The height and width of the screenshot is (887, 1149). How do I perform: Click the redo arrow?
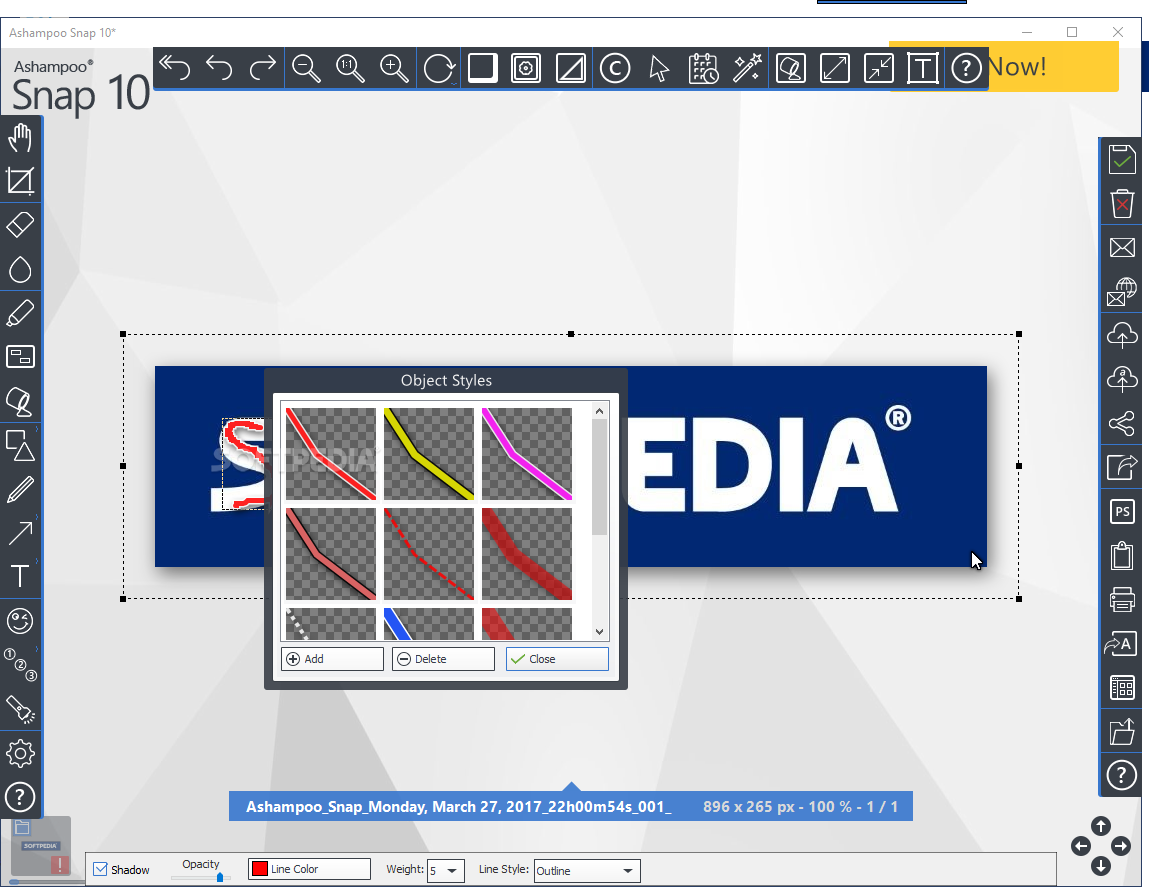pos(262,68)
